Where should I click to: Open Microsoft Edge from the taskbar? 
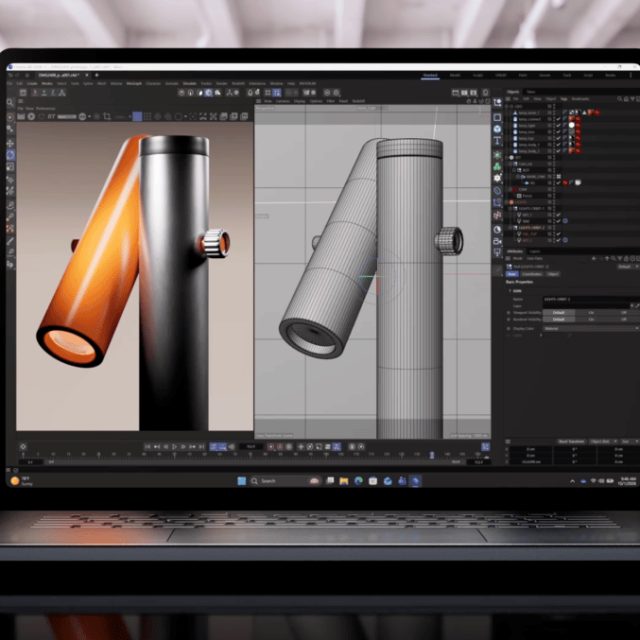click(358, 481)
